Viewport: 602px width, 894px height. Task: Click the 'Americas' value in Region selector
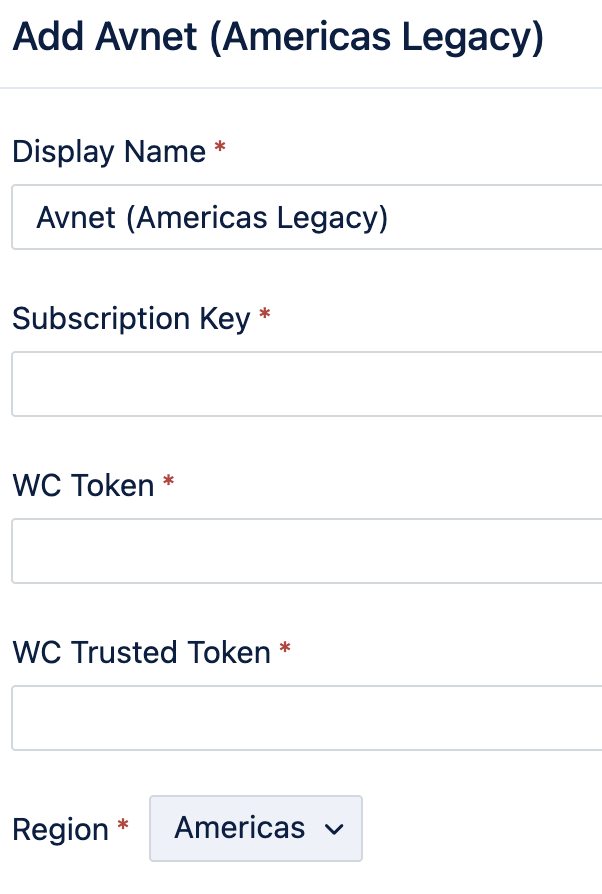(x=239, y=828)
